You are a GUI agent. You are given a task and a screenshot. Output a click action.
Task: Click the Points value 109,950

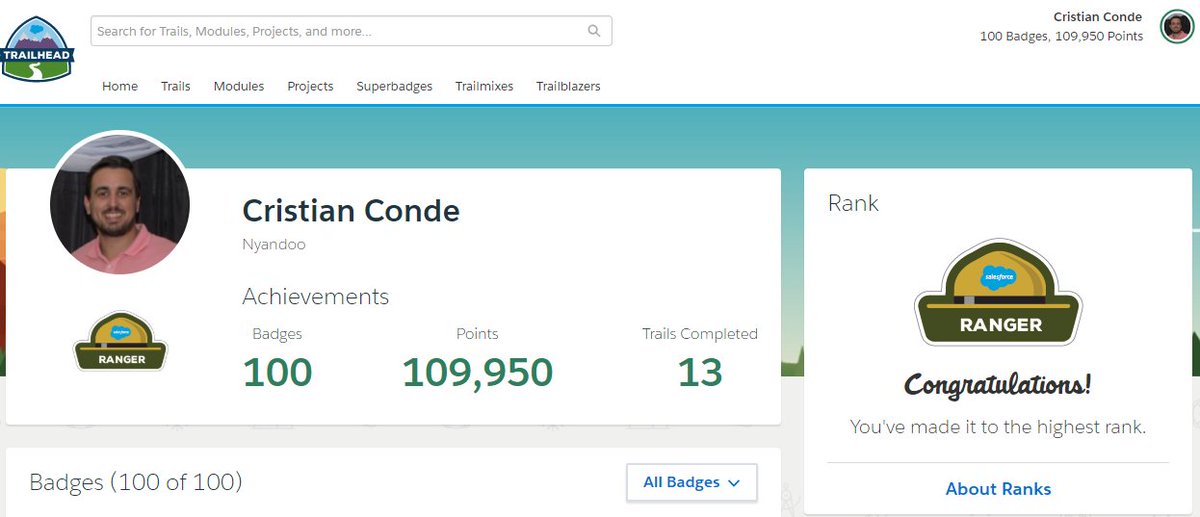coord(477,373)
